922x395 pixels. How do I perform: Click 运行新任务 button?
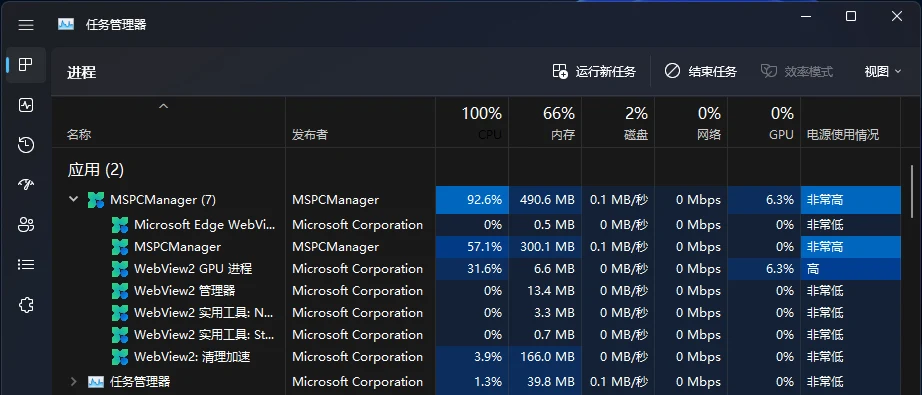click(x=594, y=72)
